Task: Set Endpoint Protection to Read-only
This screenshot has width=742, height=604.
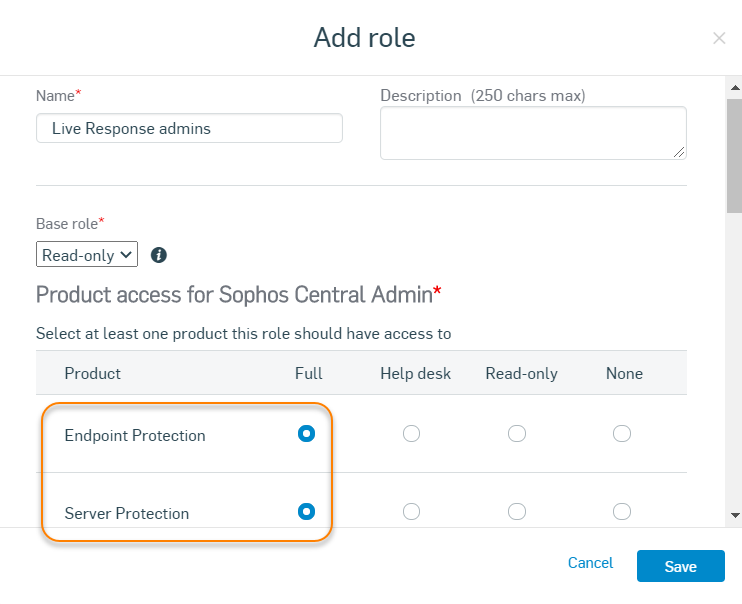Action: tap(517, 433)
